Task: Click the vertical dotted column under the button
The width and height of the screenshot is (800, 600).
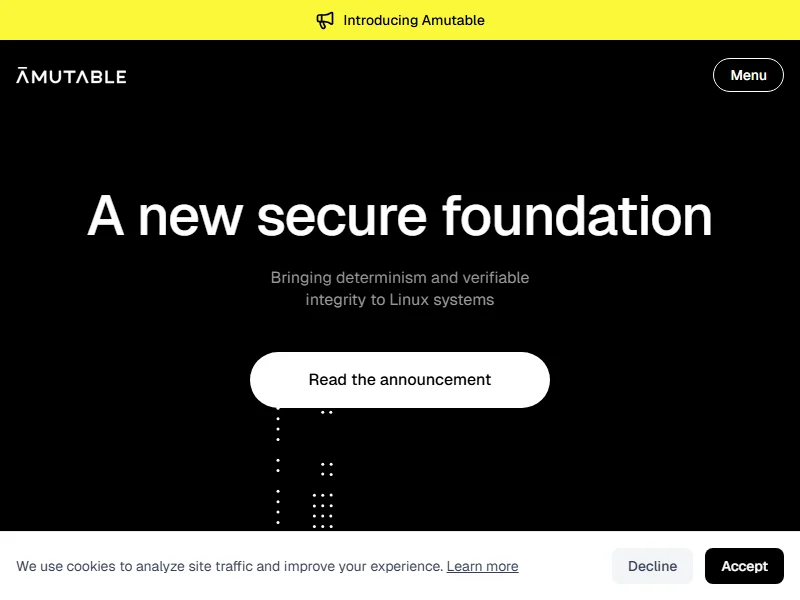Action: click(x=278, y=470)
